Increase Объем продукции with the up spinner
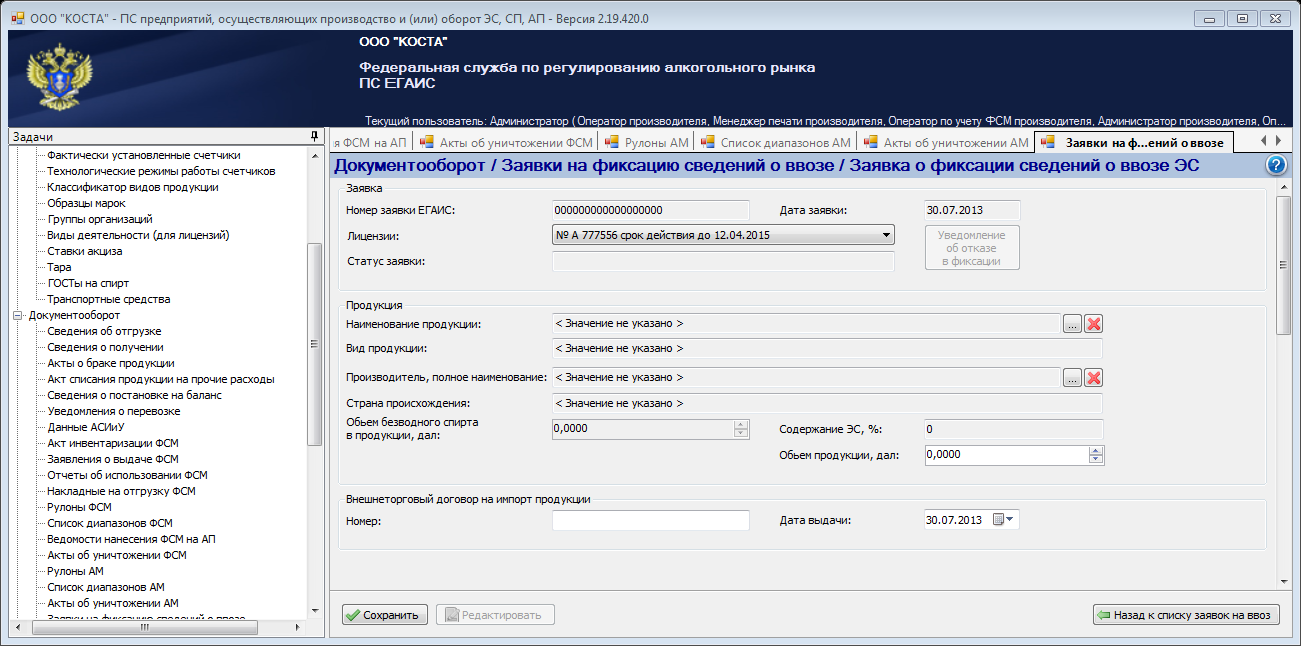The image size is (1301, 646). click(1097, 450)
